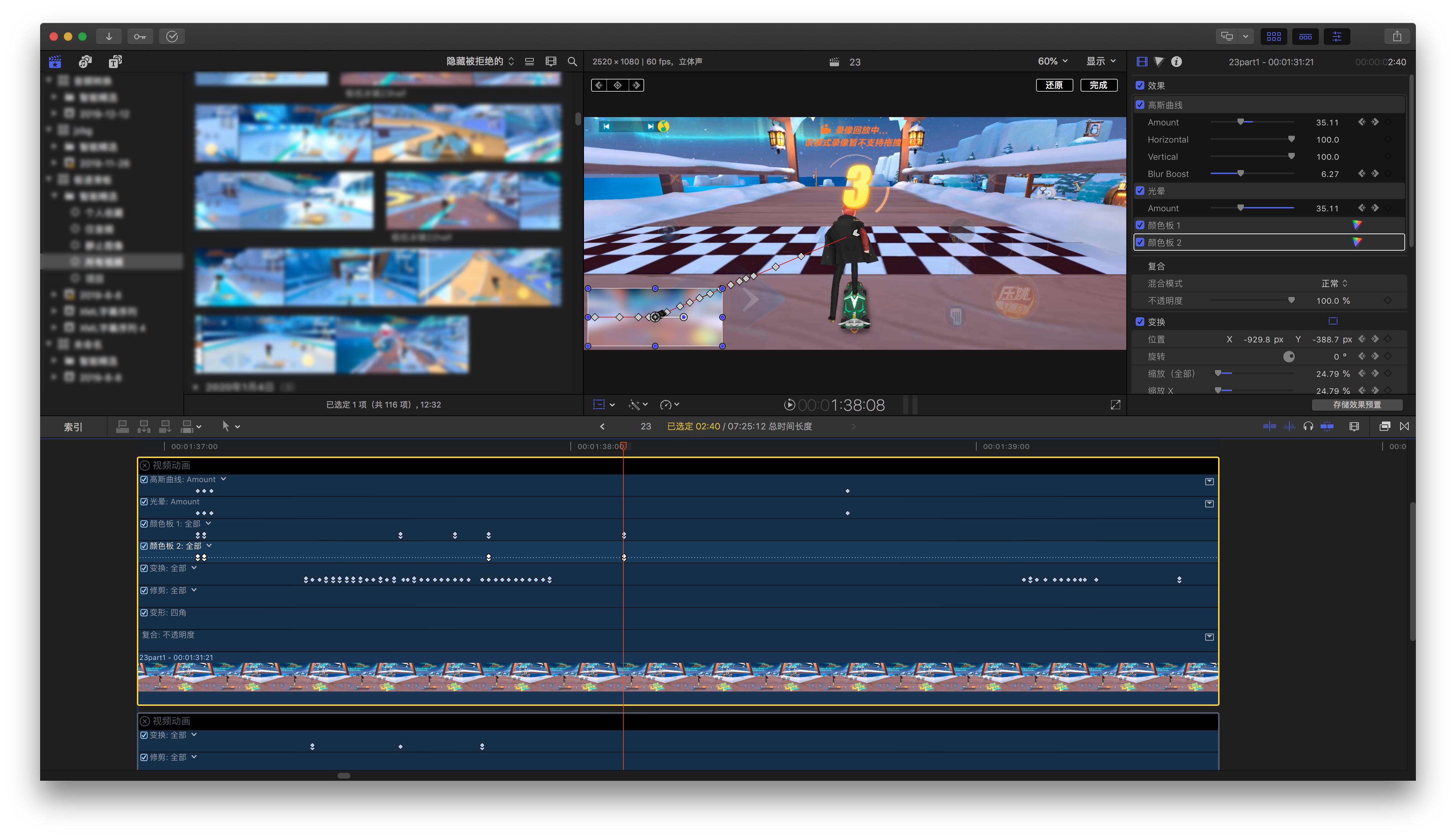Click the share export icon
This screenshot has width=1456, height=838.
tap(1397, 36)
